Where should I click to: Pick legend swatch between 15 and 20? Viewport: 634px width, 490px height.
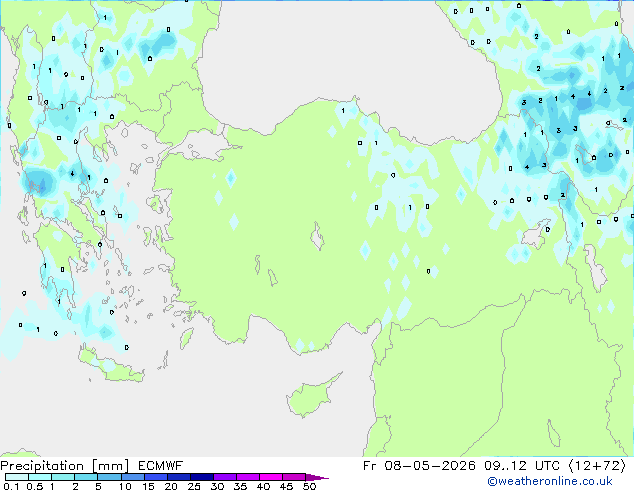click(155, 477)
